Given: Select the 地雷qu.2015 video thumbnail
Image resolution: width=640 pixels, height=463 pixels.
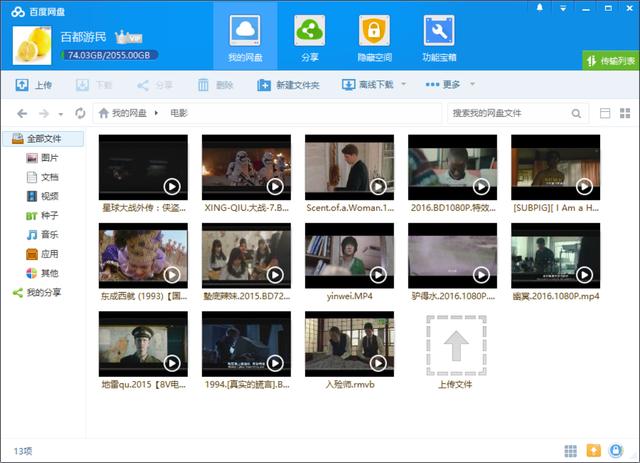Looking at the screenshot, I should pos(143,344).
